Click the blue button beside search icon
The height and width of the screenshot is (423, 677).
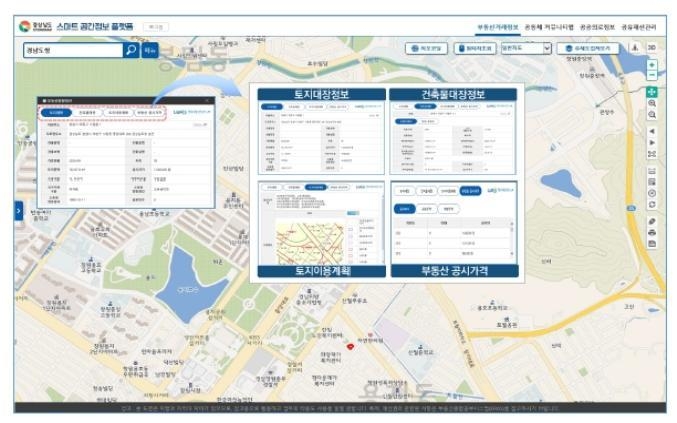pyautogui.click(x=150, y=48)
